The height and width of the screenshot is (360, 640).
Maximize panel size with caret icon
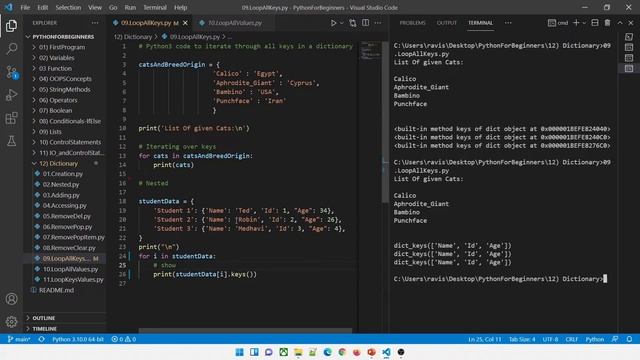pos(620,23)
